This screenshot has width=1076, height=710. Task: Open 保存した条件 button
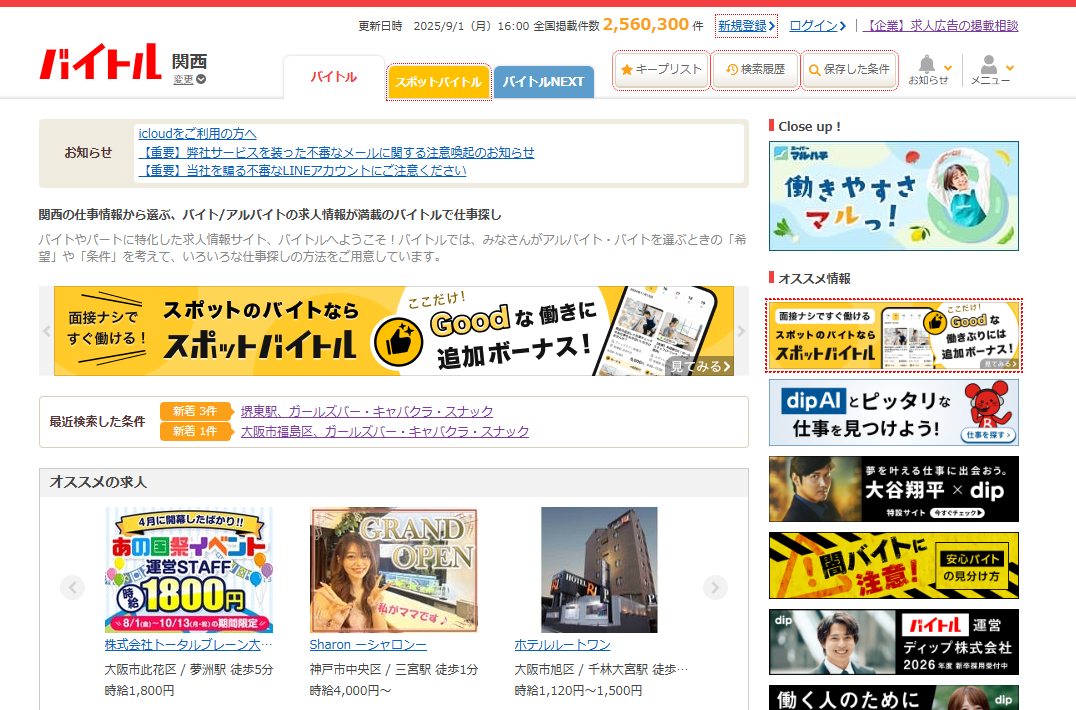point(850,69)
